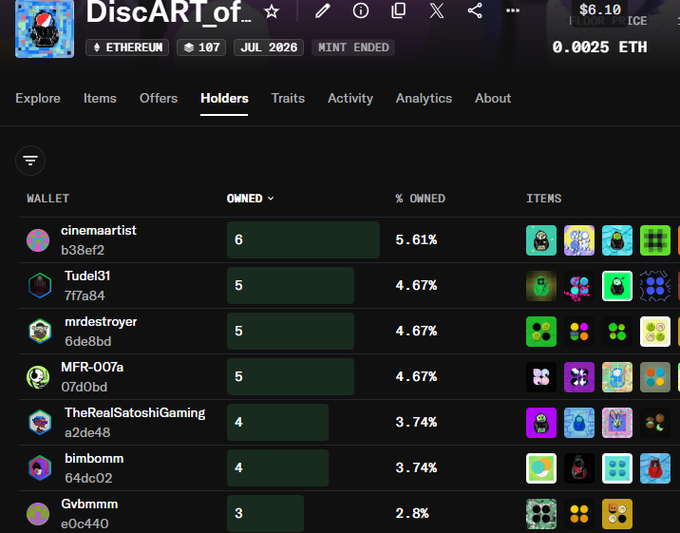
Task: Click bimbomm's red hooded blue thumbnail
Action: tap(655, 468)
